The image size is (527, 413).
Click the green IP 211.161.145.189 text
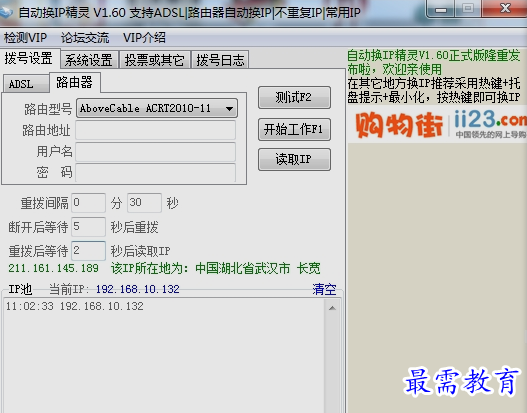tap(53, 268)
